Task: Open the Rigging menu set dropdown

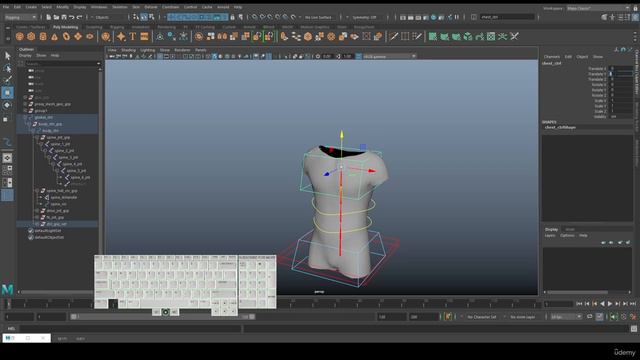Action: click(20, 17)
